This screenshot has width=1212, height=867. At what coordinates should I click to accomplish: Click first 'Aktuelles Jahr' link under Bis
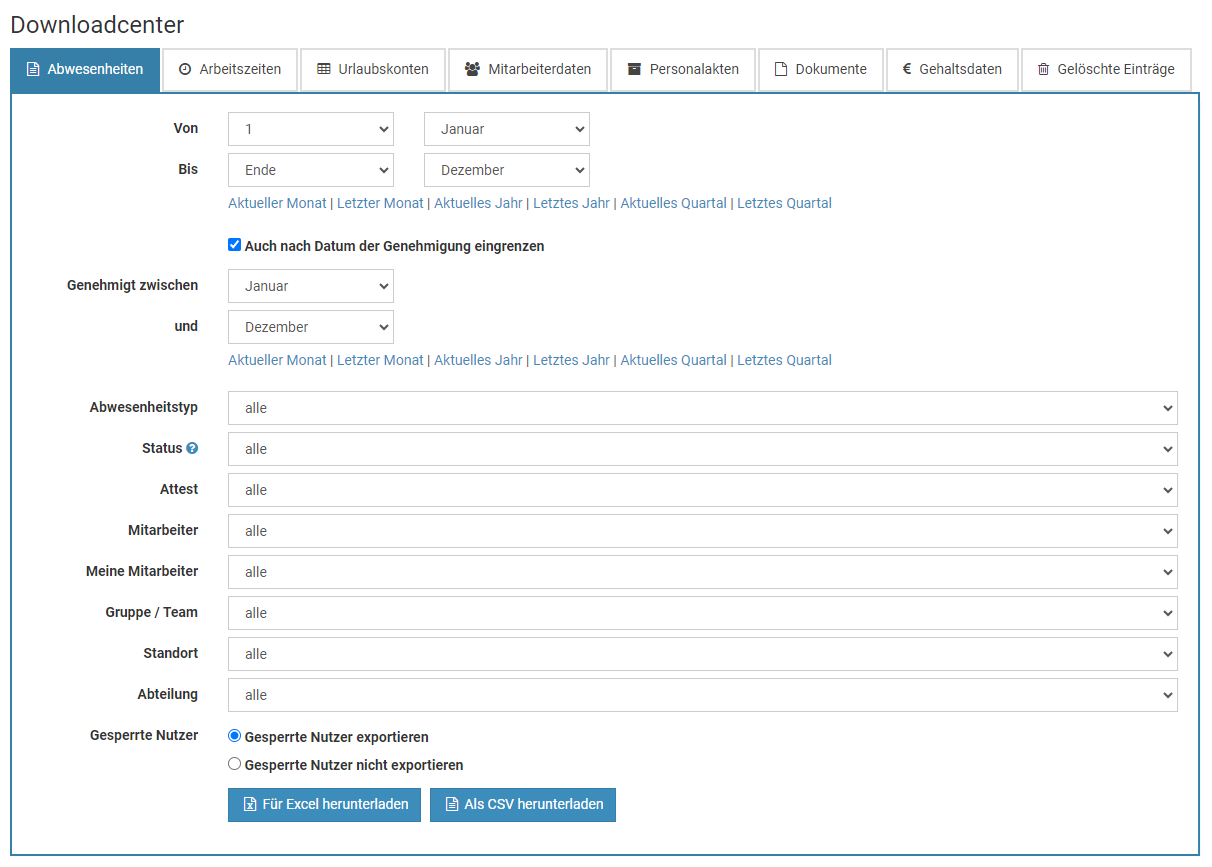tap(478, 203)
